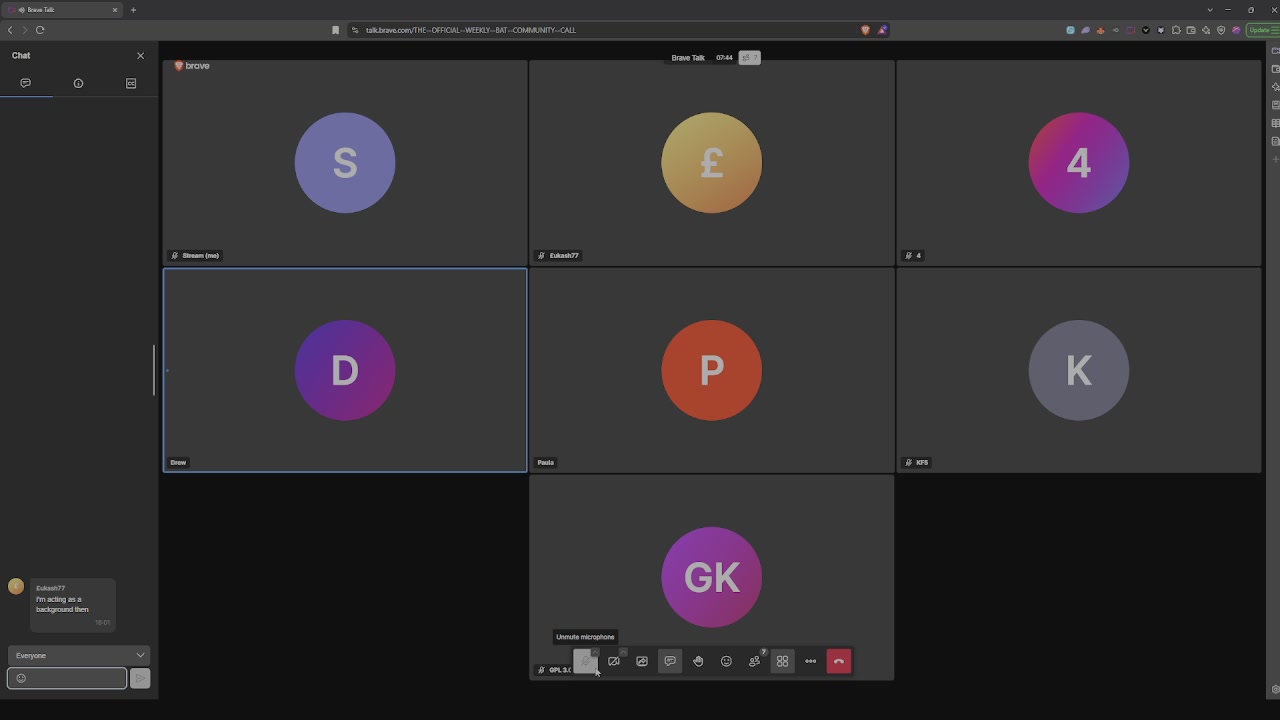The height and width of the screenshot is (720, 1280).
Task: Select the KFS participant tile
Action: pos(1078,370)
